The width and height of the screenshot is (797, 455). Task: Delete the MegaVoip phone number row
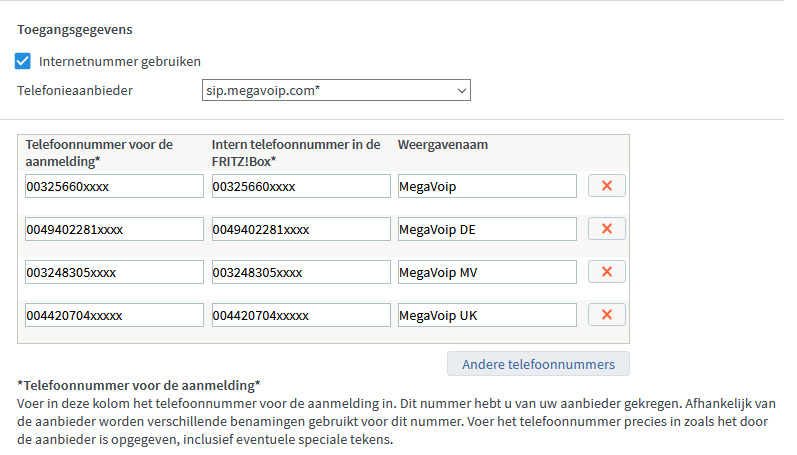pyautogui.click(x=606, y=186)
